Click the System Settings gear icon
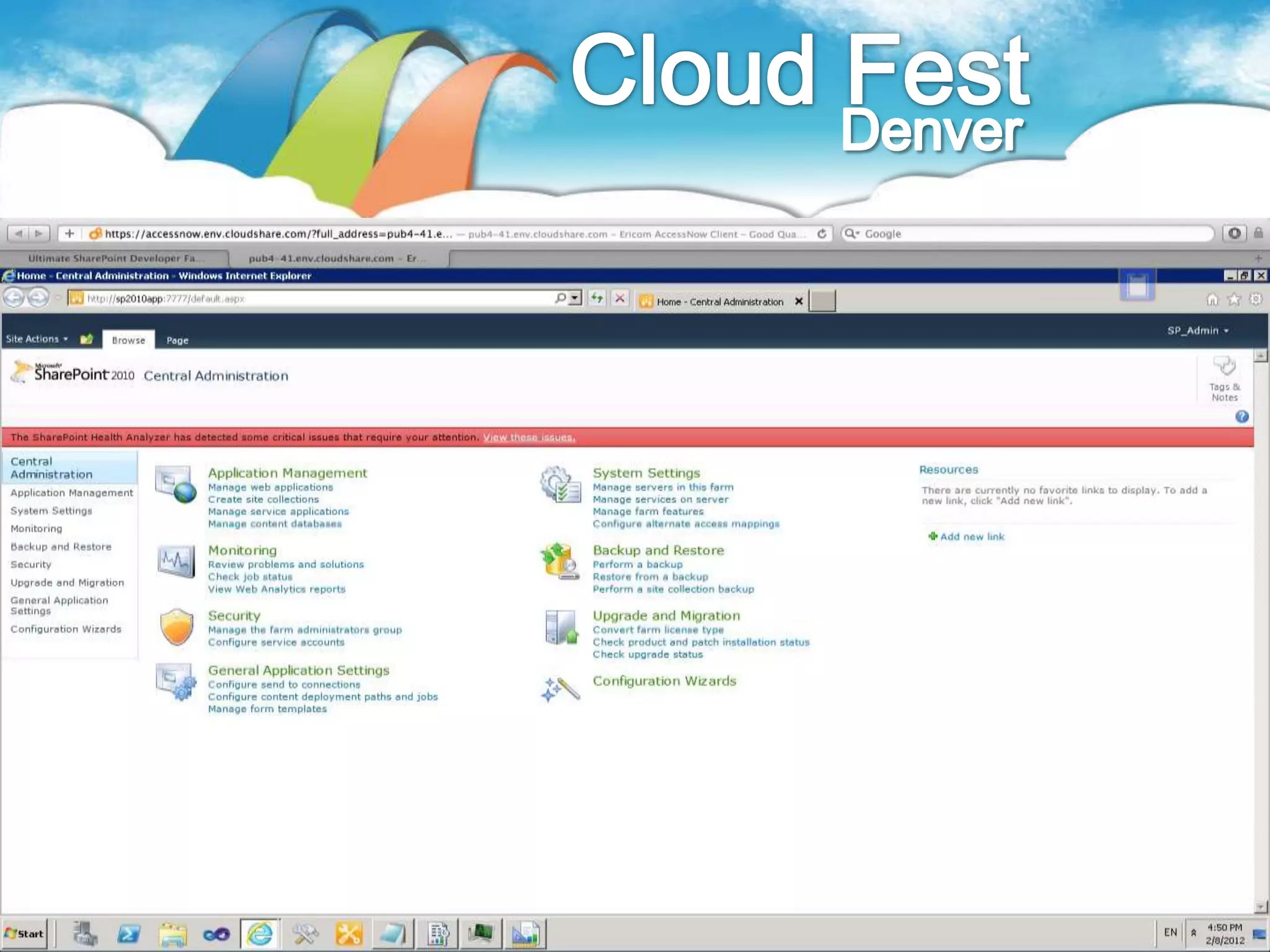This screenshot has height=952, width=1270. pos(561,484)
